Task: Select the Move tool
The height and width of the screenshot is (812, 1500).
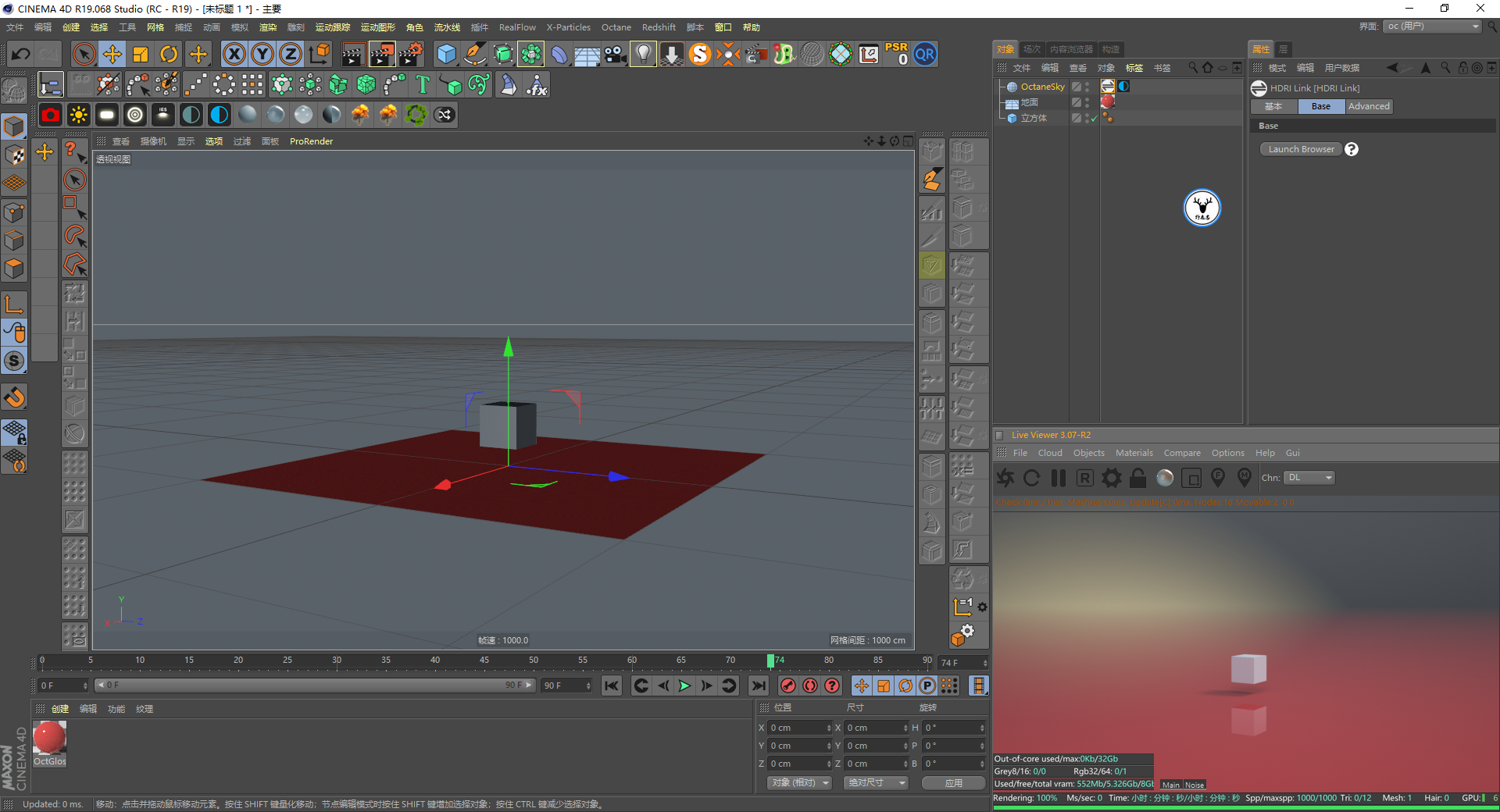Action: pos(112,54)
